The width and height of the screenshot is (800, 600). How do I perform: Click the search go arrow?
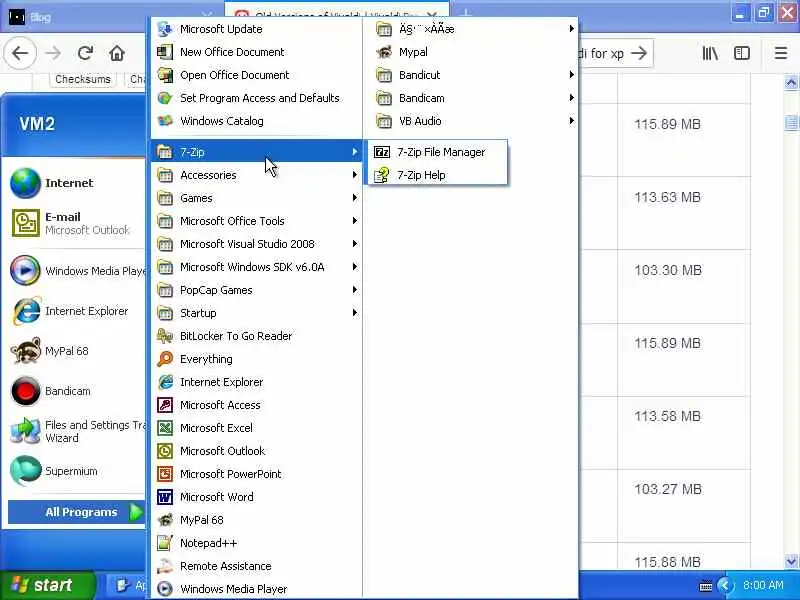pos(639,53)
